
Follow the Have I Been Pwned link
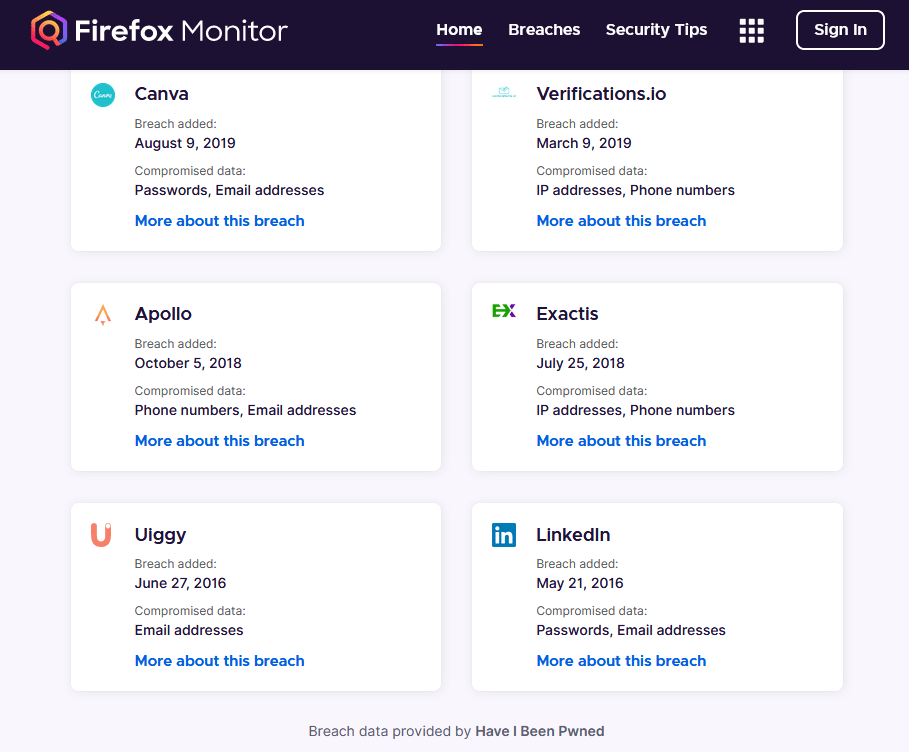click(x=540, y=731)
